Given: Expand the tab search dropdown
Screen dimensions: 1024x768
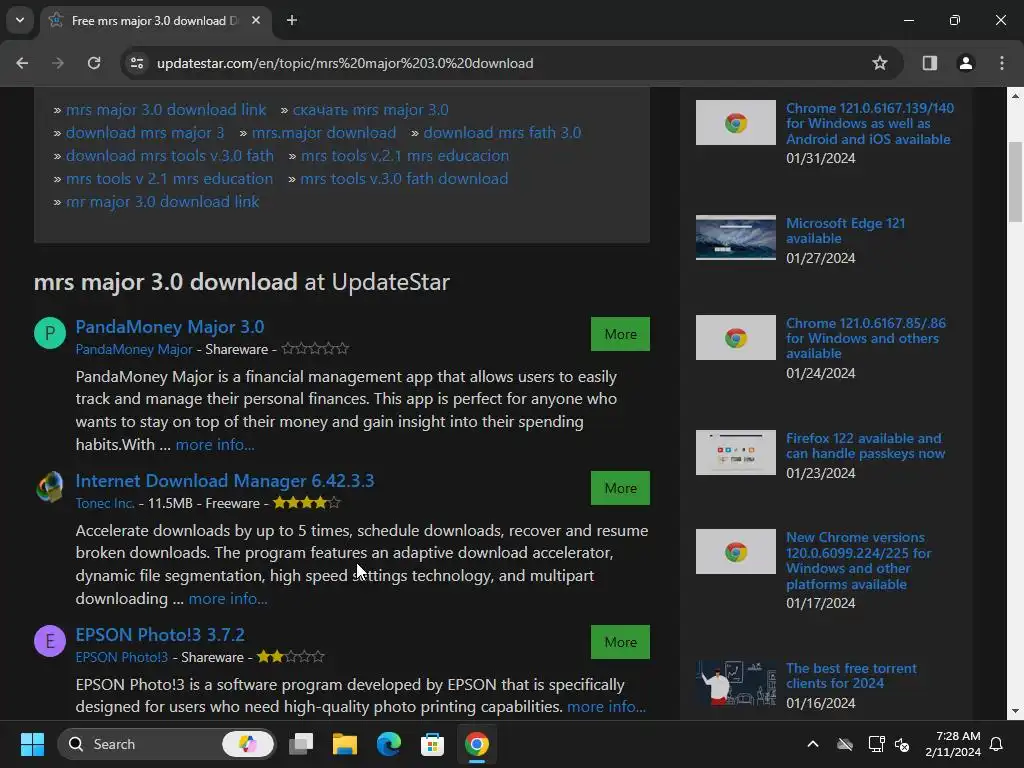Looking at the screenshot, I should pos(20,20).
